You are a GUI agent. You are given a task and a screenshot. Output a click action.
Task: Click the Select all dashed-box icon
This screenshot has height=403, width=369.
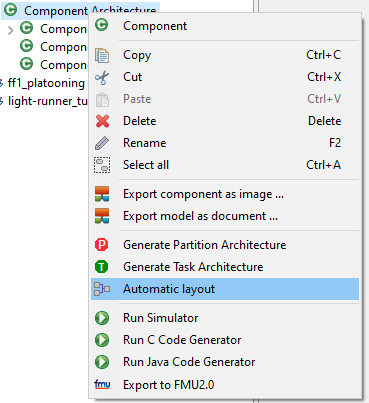(102, 165)
